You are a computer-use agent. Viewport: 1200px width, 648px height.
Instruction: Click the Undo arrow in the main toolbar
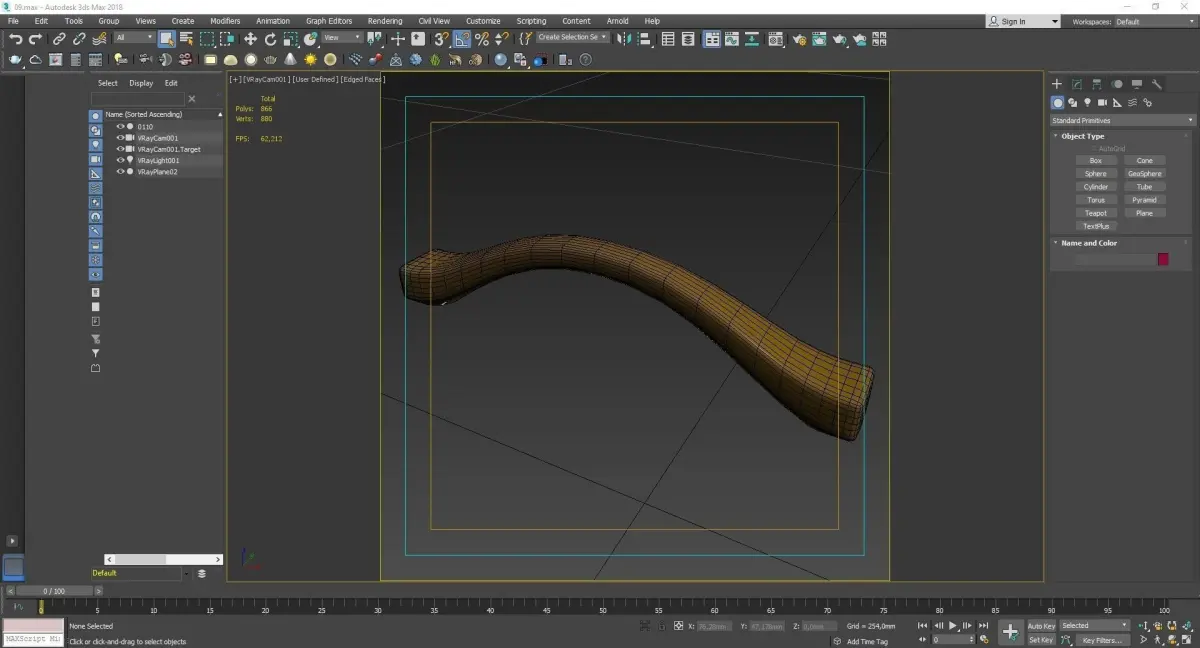(x=15, y=39)
